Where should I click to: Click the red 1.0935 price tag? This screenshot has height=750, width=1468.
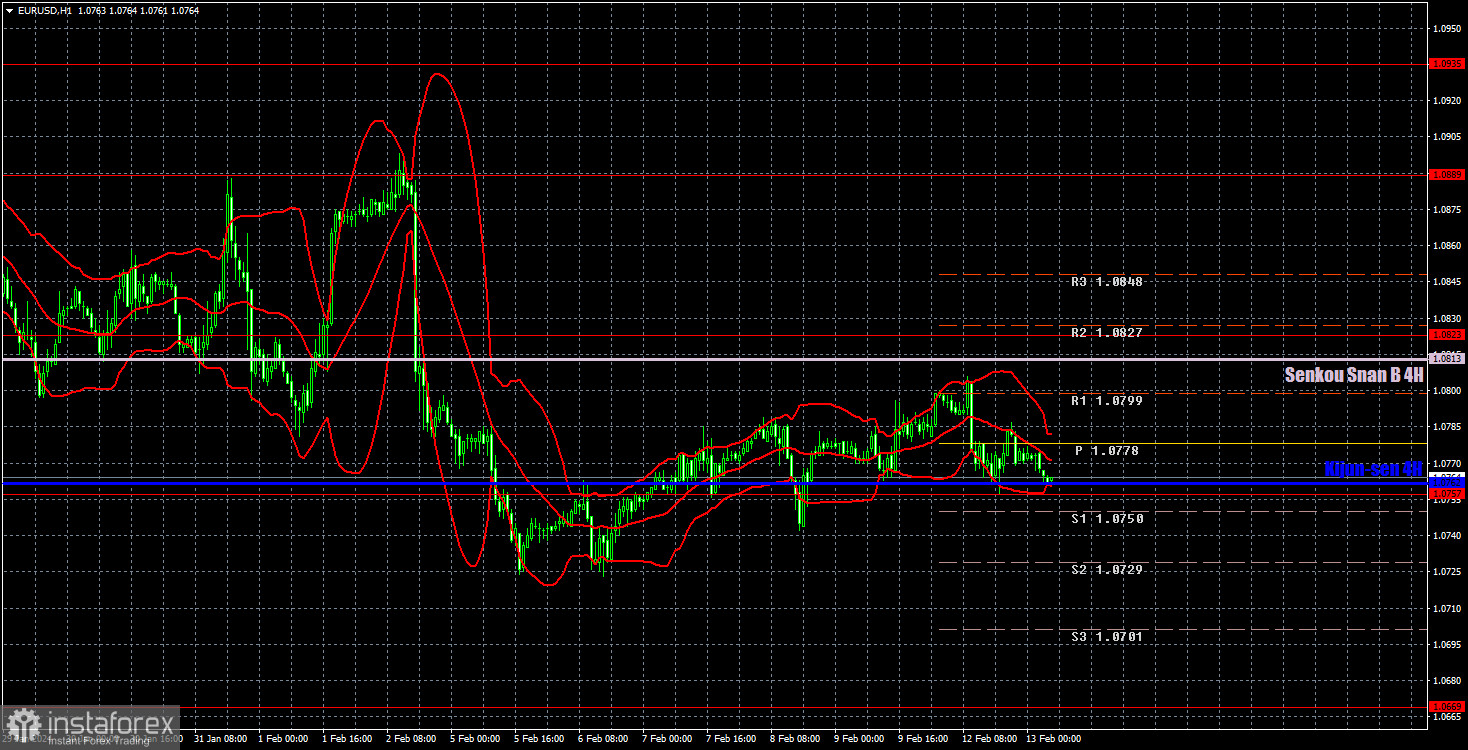pos(1447,64)
